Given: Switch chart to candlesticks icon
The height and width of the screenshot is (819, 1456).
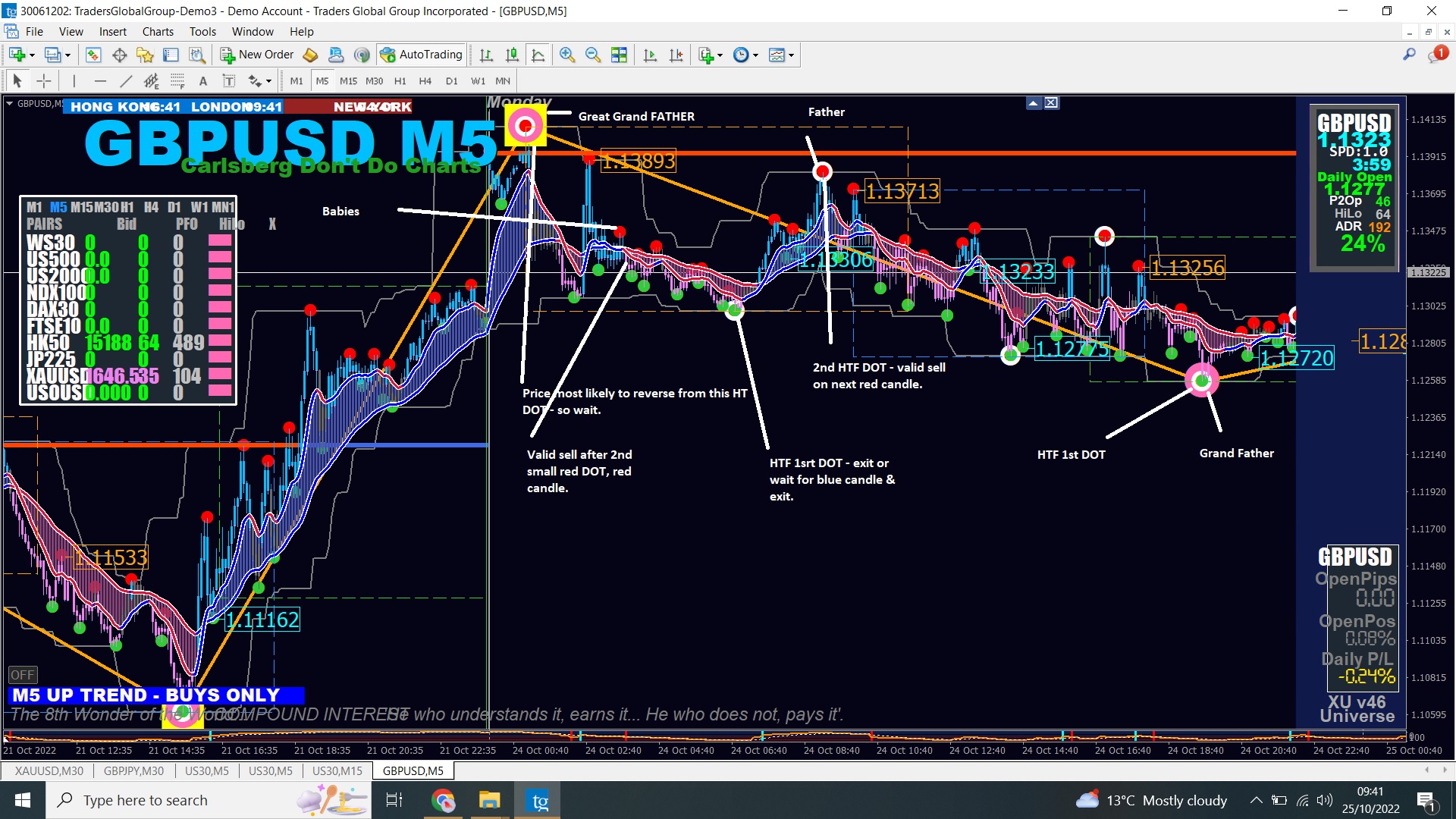Looking at the screenshot, I should 512,55.
